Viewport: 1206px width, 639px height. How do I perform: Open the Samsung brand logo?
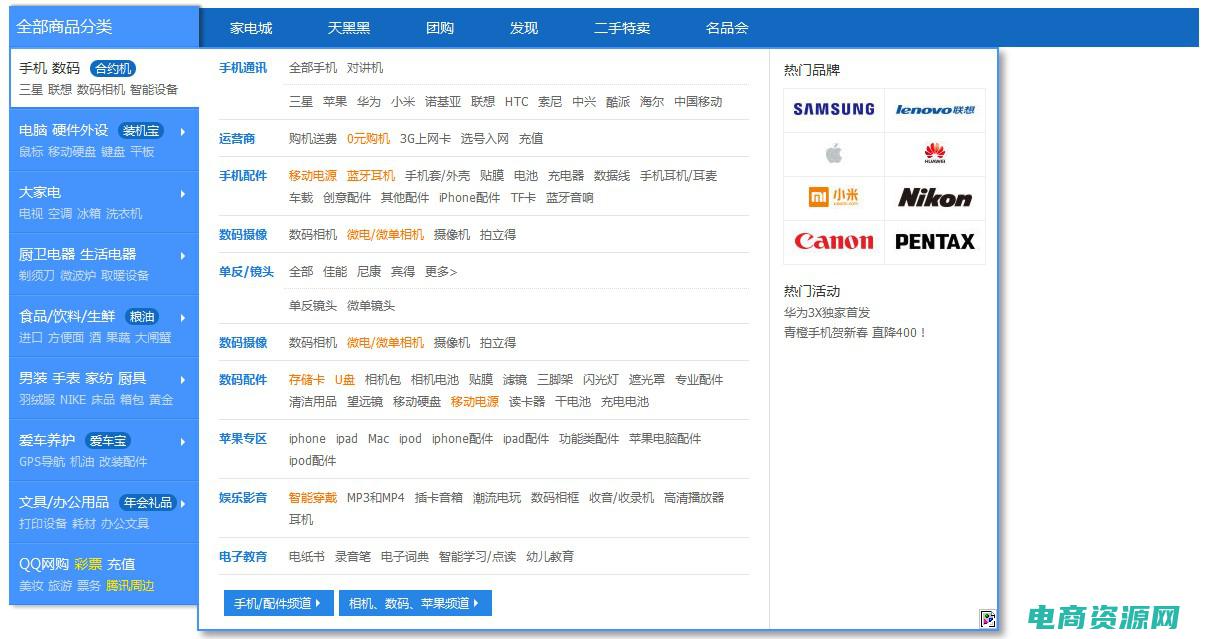pos(834,110)
